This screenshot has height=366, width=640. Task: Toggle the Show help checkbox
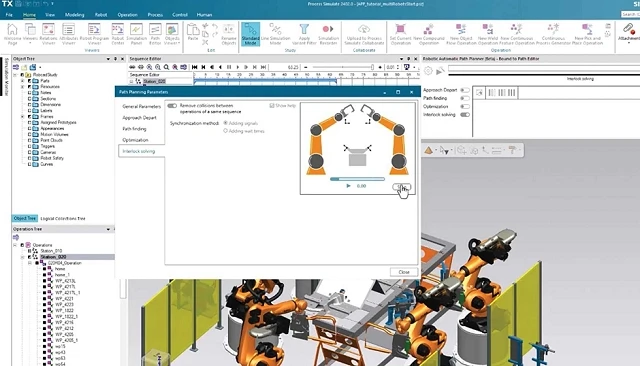(x=272, y=106)
